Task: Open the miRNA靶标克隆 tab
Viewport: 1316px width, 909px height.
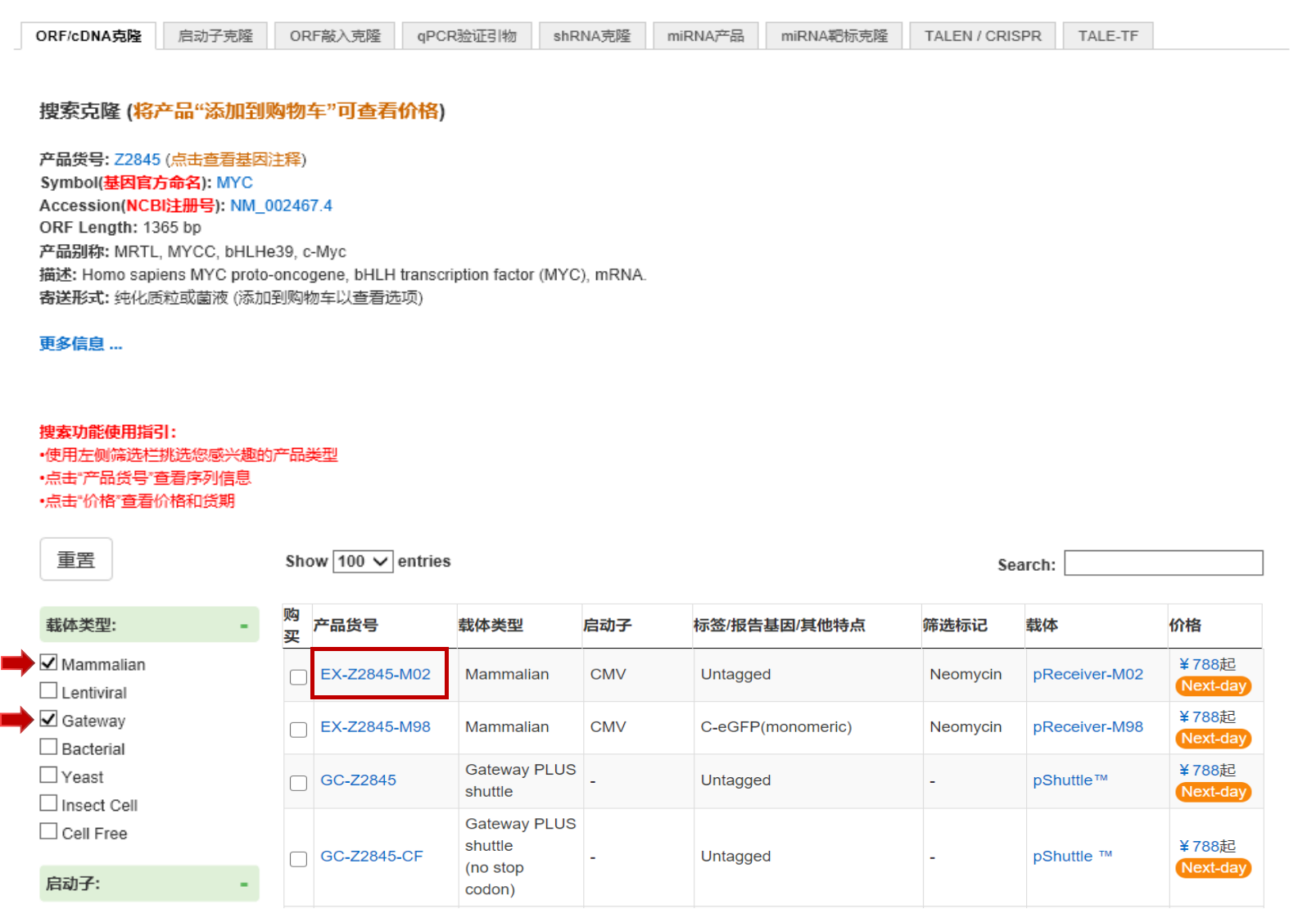Action: pos(834,36)
